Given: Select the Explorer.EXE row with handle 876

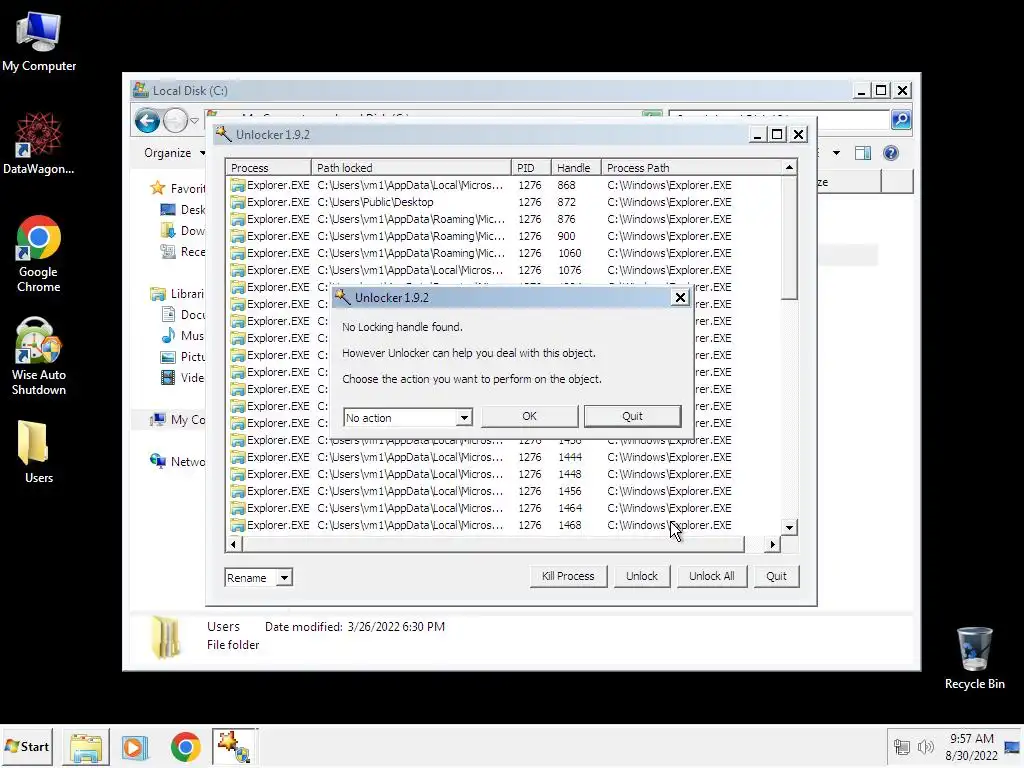Looking at the screenshot, I should pyautogui.click(x=504, y=219).
